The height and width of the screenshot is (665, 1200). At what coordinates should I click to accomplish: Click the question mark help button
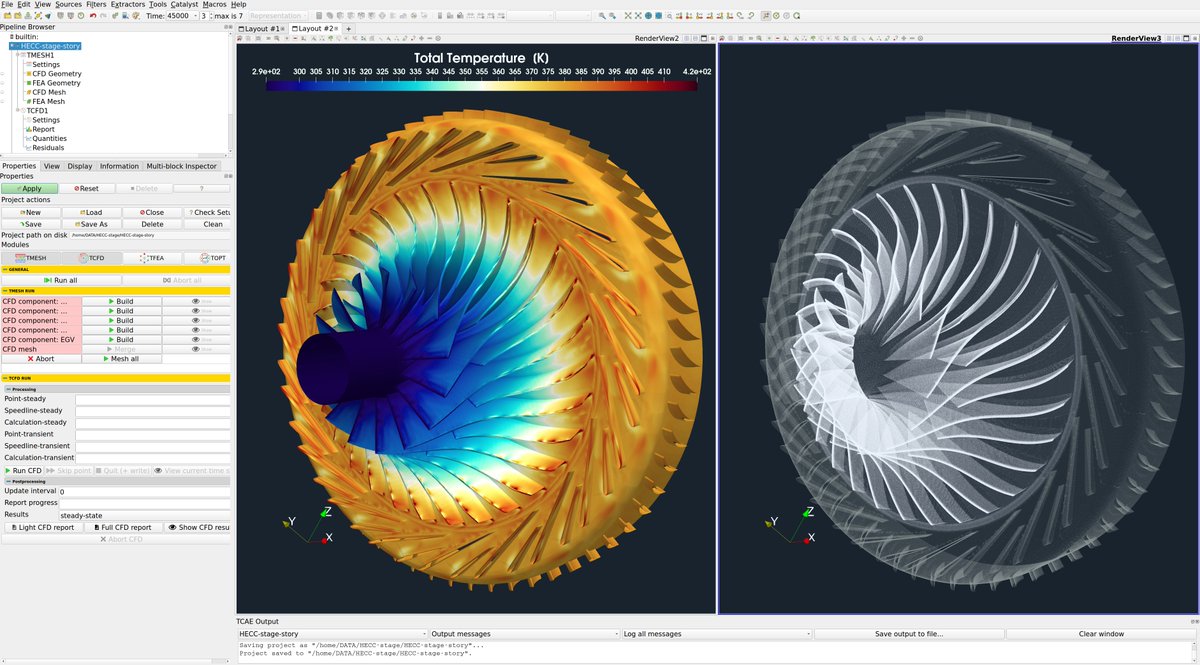point(201,188)
